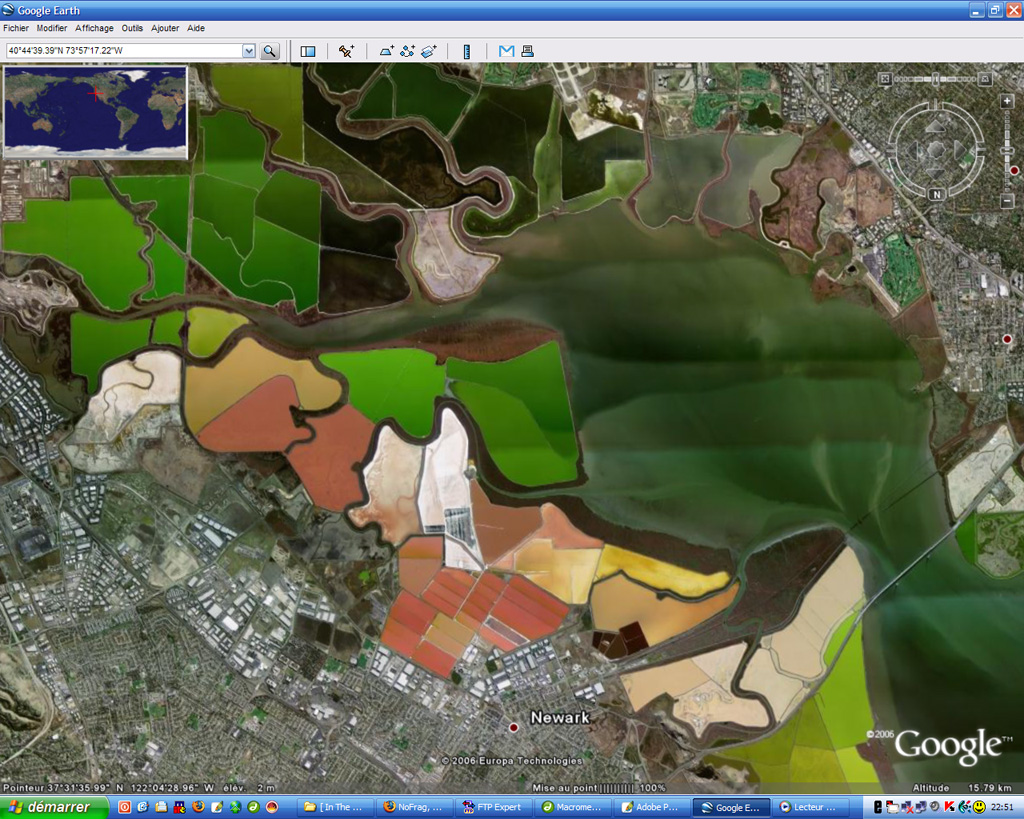This screenshot has height=819, width=1024.
Task: Click the red K tray icon
Action: 950,807
